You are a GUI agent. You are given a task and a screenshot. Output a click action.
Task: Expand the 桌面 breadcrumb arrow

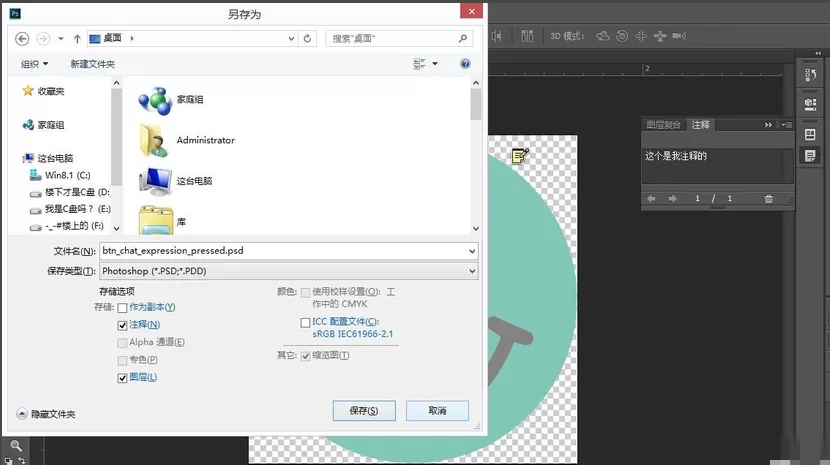coord(132,39)
